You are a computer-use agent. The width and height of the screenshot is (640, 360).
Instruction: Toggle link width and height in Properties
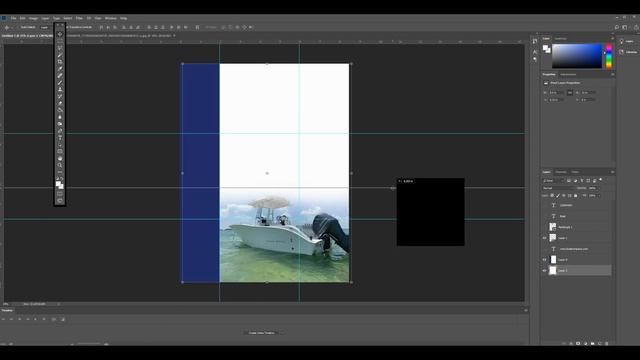(x=570, y=93)
